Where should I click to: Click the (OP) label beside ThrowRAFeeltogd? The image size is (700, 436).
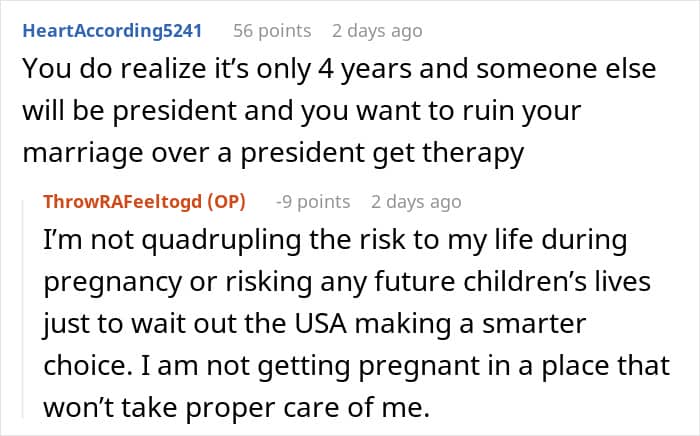tap(232, 202)
